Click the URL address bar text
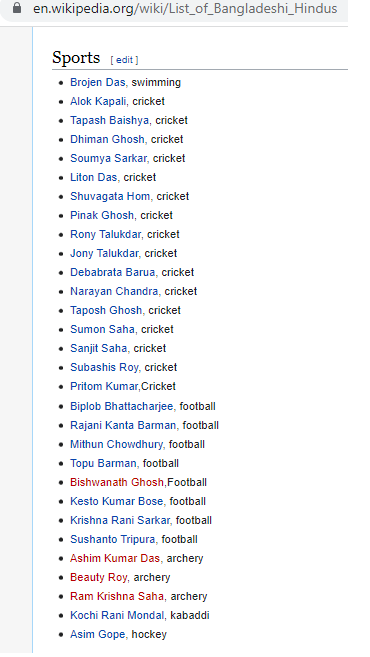This screenshot has height=657, width=370. coord(185,8)
